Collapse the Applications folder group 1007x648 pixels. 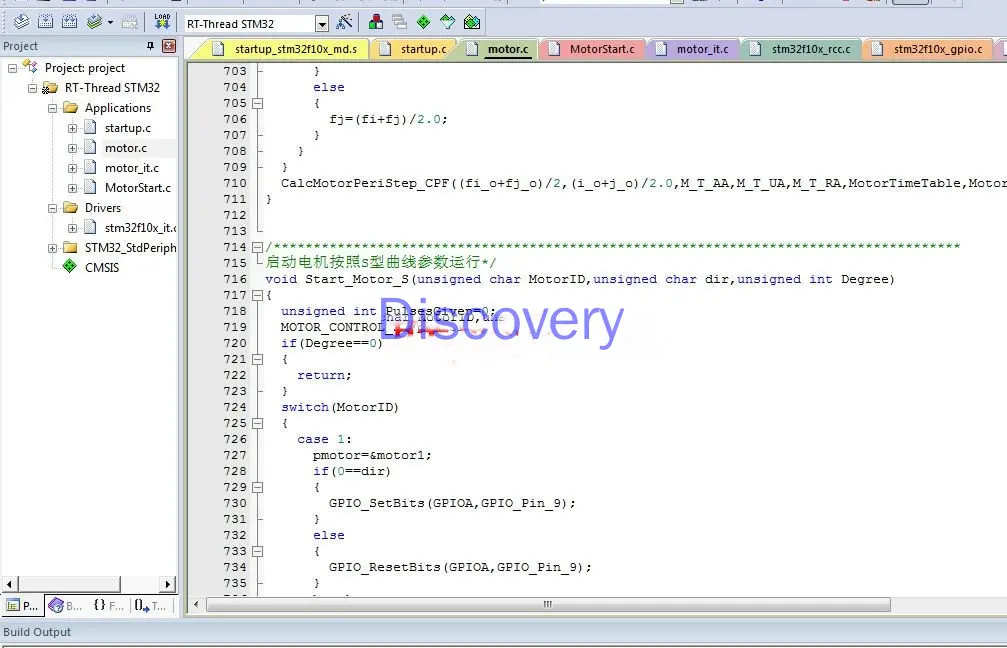click(x=52, y=108)
